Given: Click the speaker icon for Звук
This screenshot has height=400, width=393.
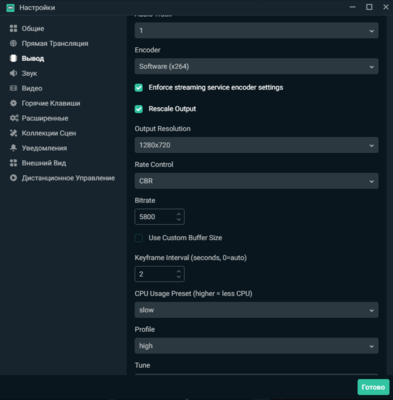Looking at the screenshot, I should click(x=13, y=73).
